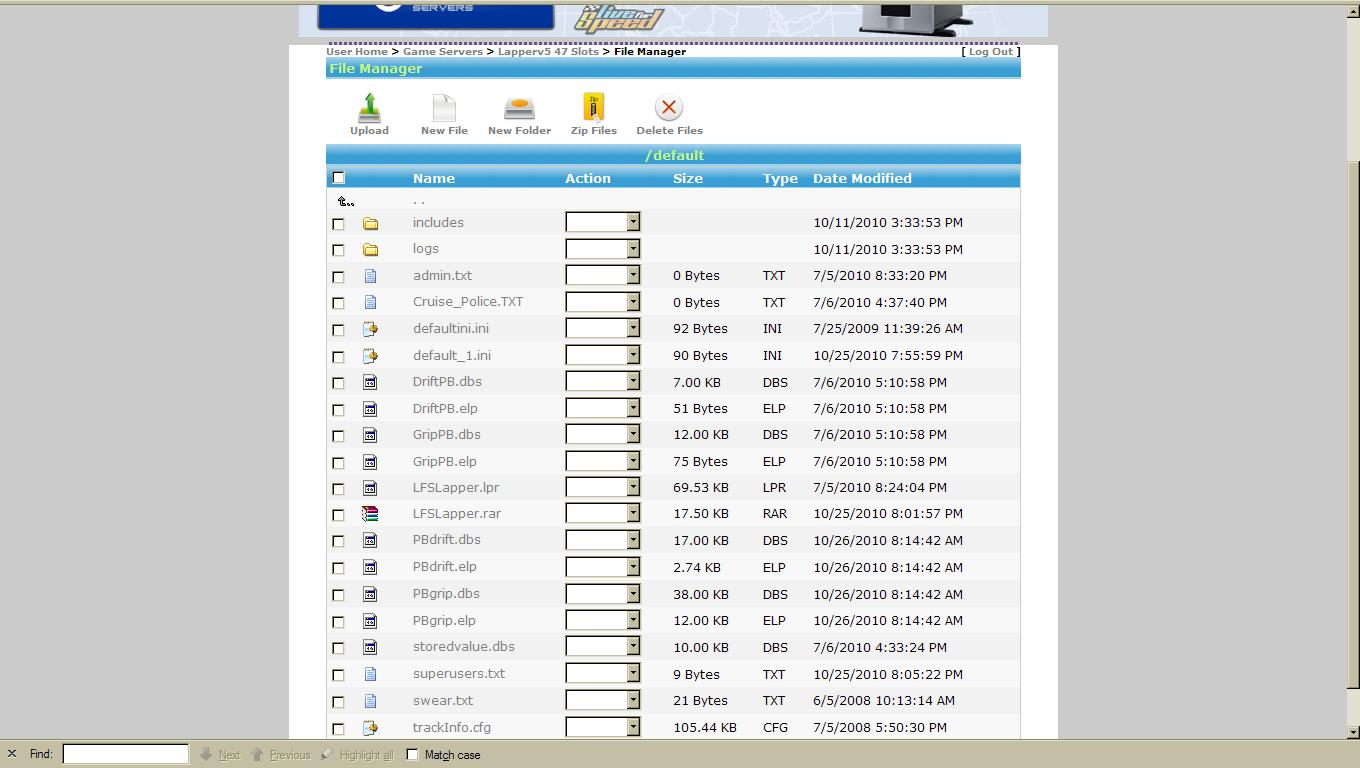Tick the checkbox for superusers.txt
1360x768 pixels.
(338, 675)
